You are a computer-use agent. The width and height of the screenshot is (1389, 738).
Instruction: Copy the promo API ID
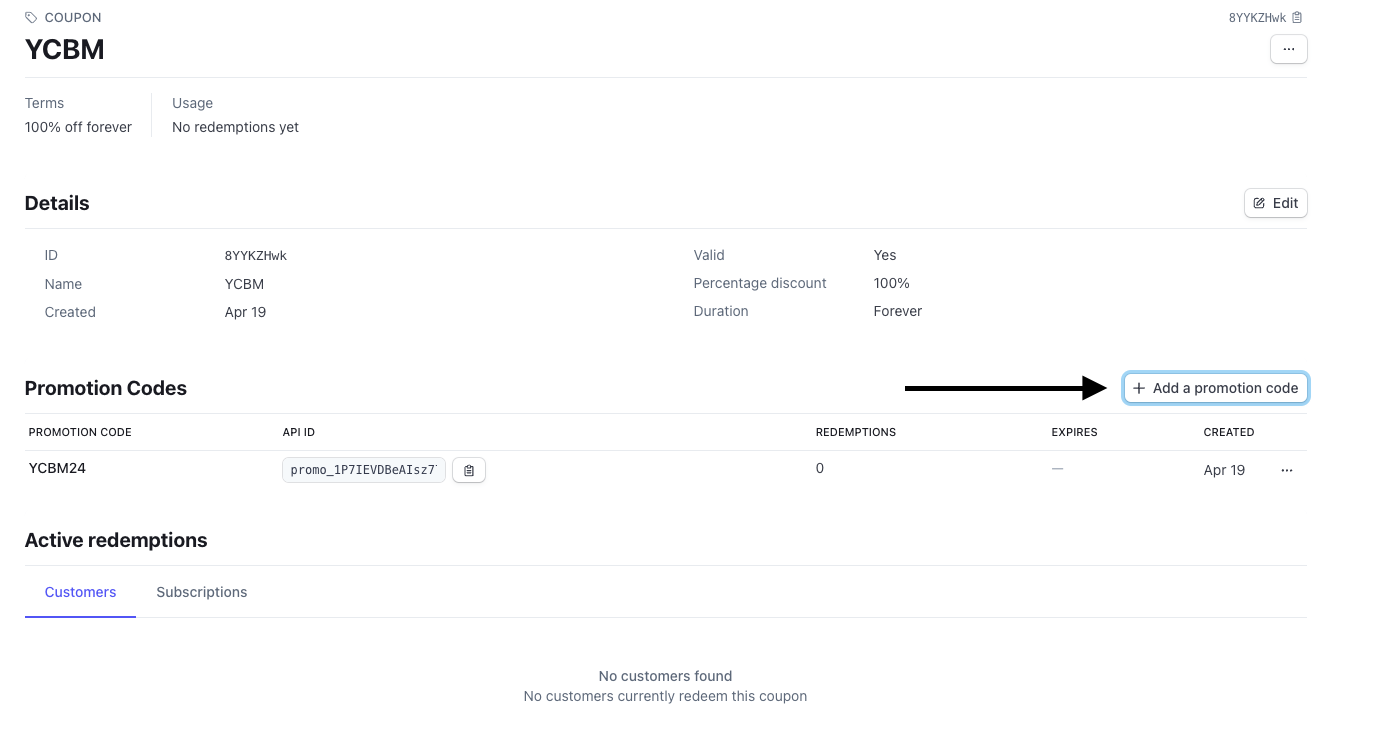pos(469,470)
